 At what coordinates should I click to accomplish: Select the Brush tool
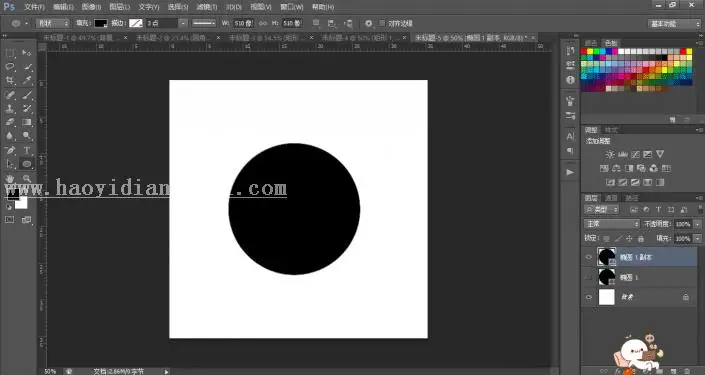pos(27,94)
